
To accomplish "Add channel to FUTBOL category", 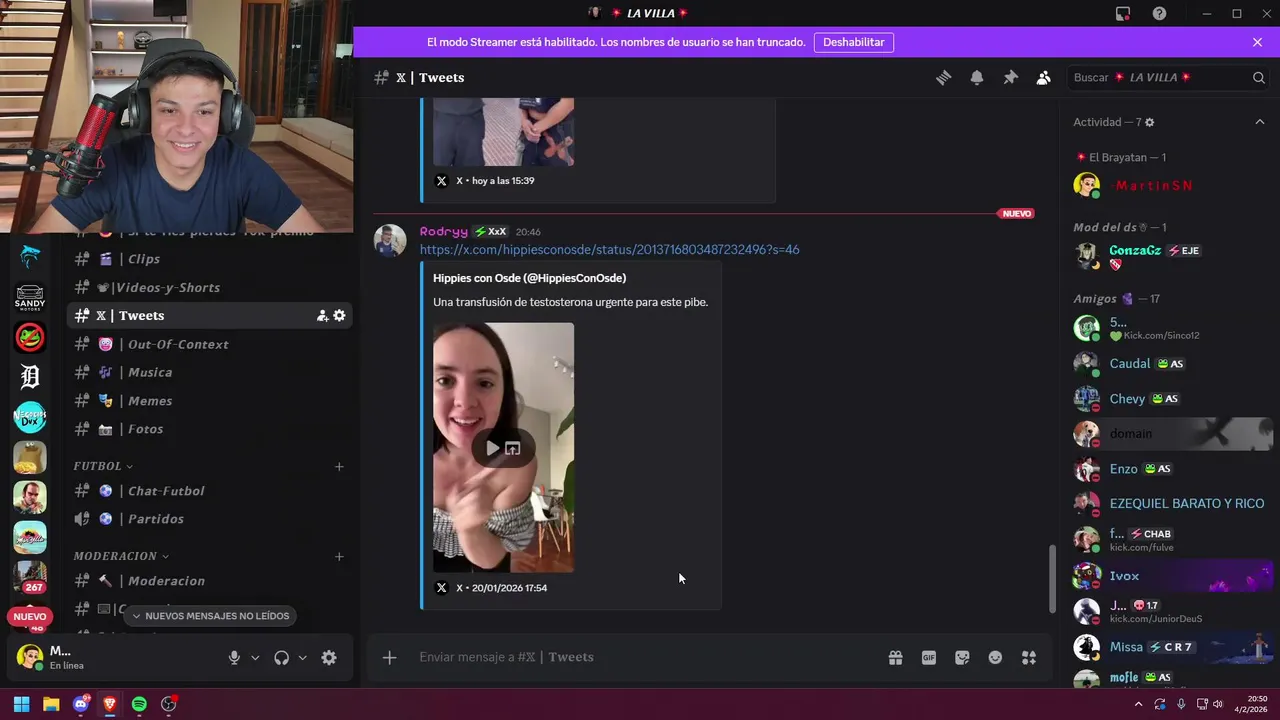I will [339, 466].
